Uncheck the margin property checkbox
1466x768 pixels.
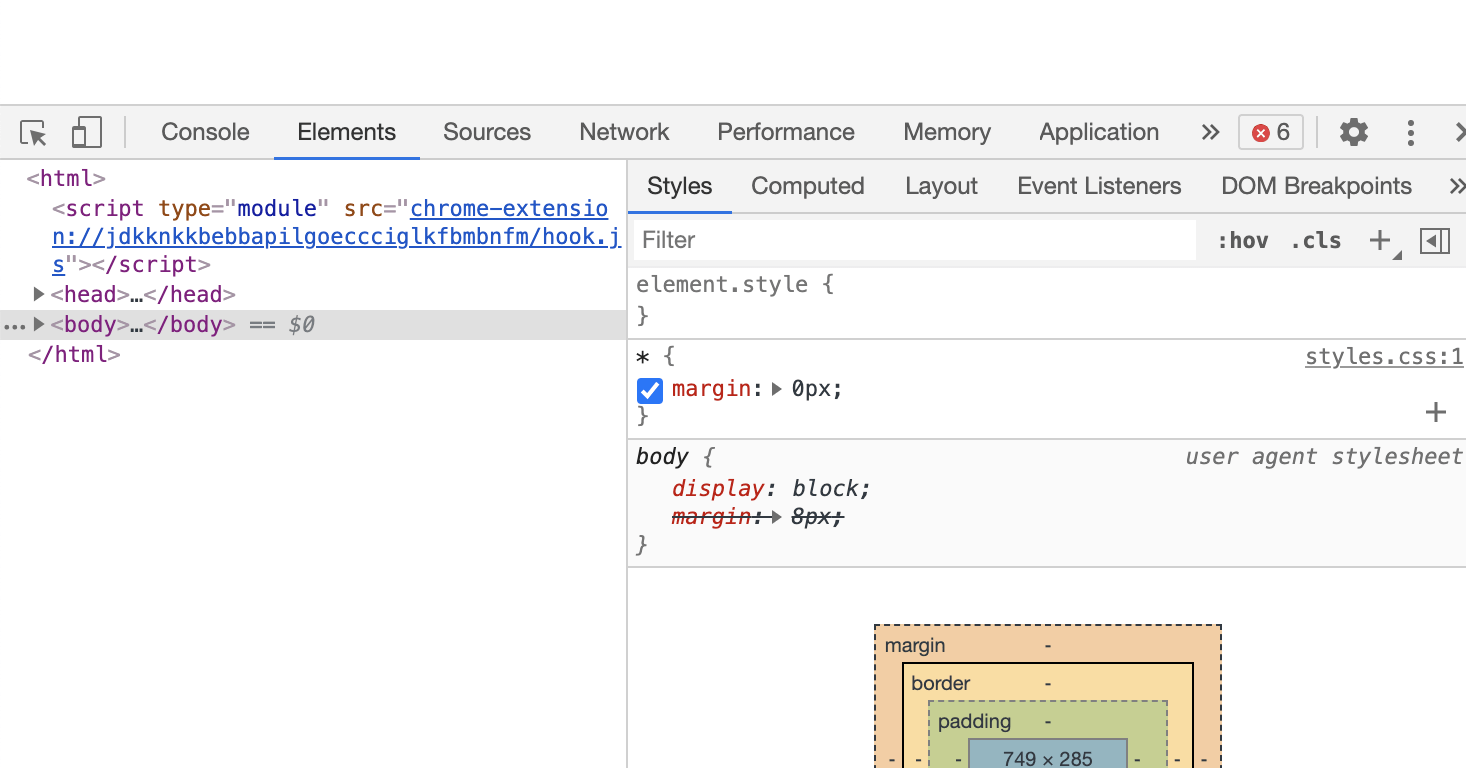point(650,390)
